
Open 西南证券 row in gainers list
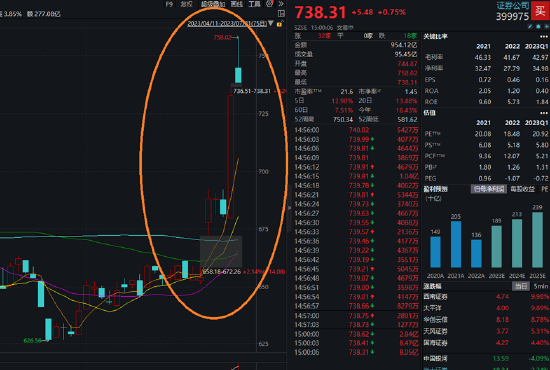tap(486, 297)
